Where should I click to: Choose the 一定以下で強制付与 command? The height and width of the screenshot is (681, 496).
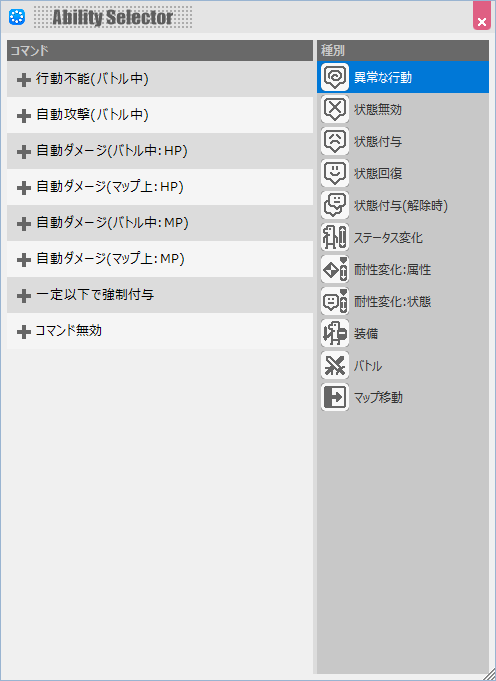[160, 295]
